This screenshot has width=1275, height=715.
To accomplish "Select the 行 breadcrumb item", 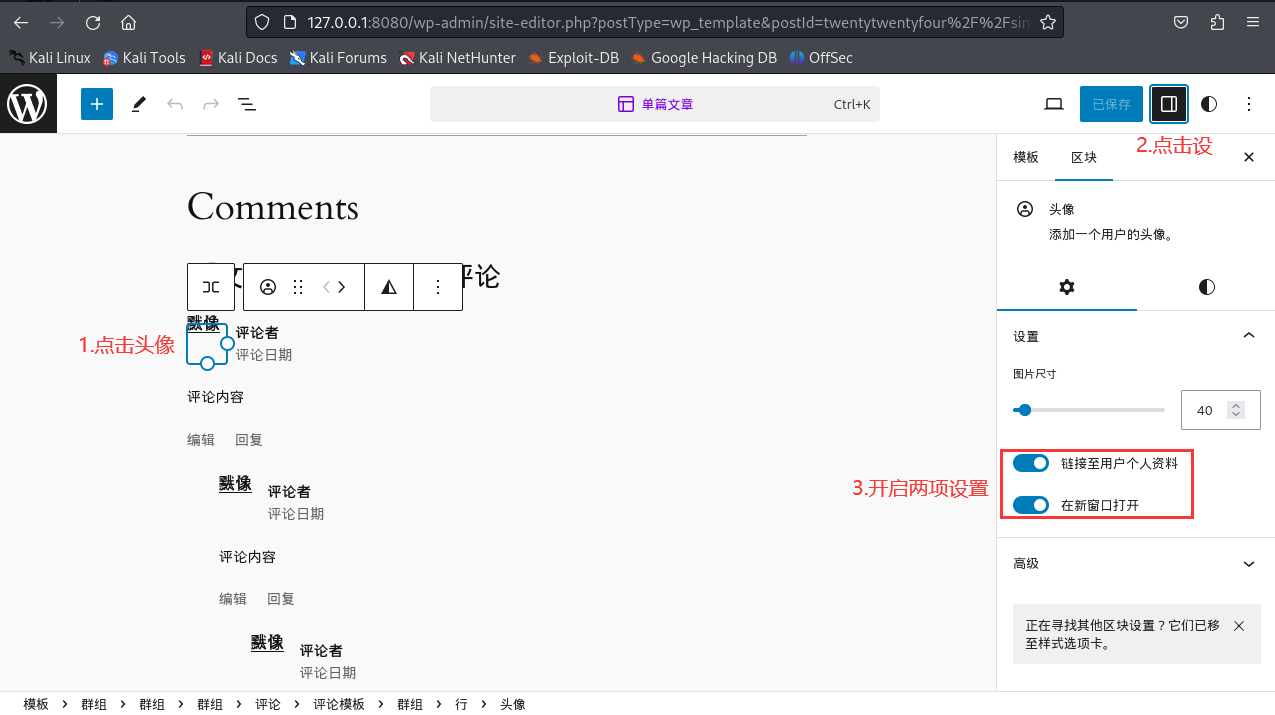I will tap(461, 704).
